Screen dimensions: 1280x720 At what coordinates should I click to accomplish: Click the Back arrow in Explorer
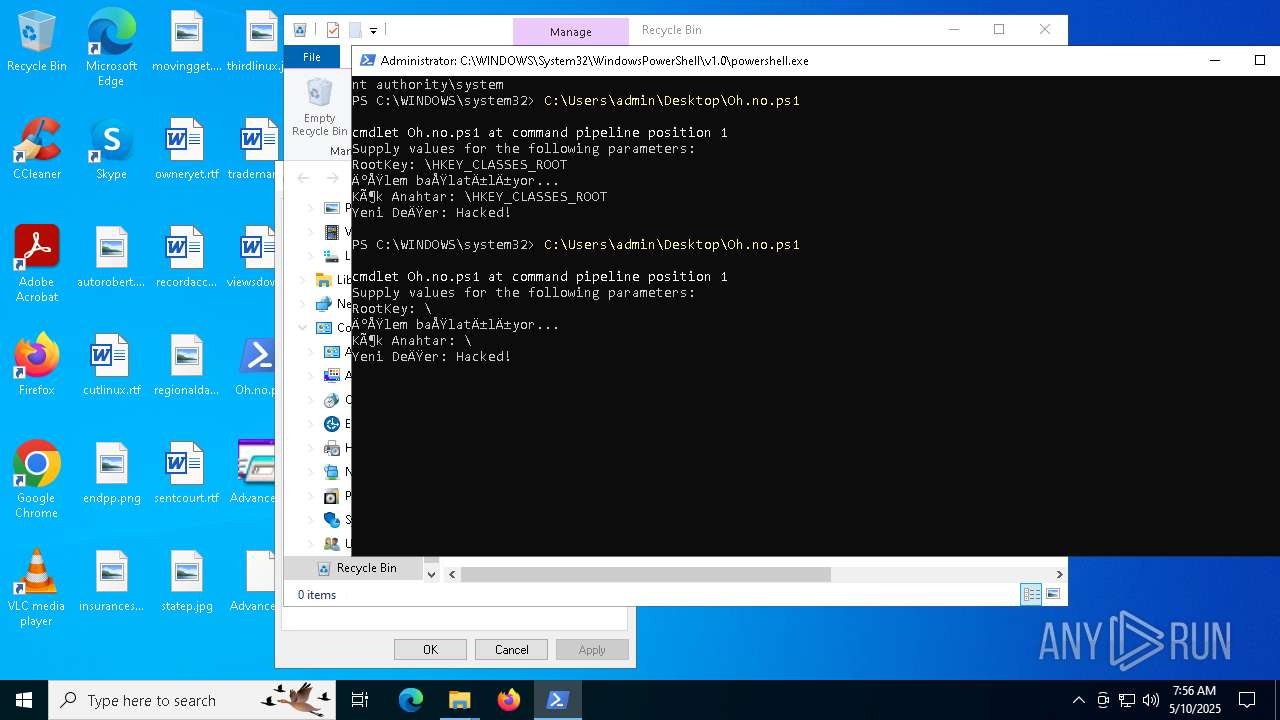(303, 178)
